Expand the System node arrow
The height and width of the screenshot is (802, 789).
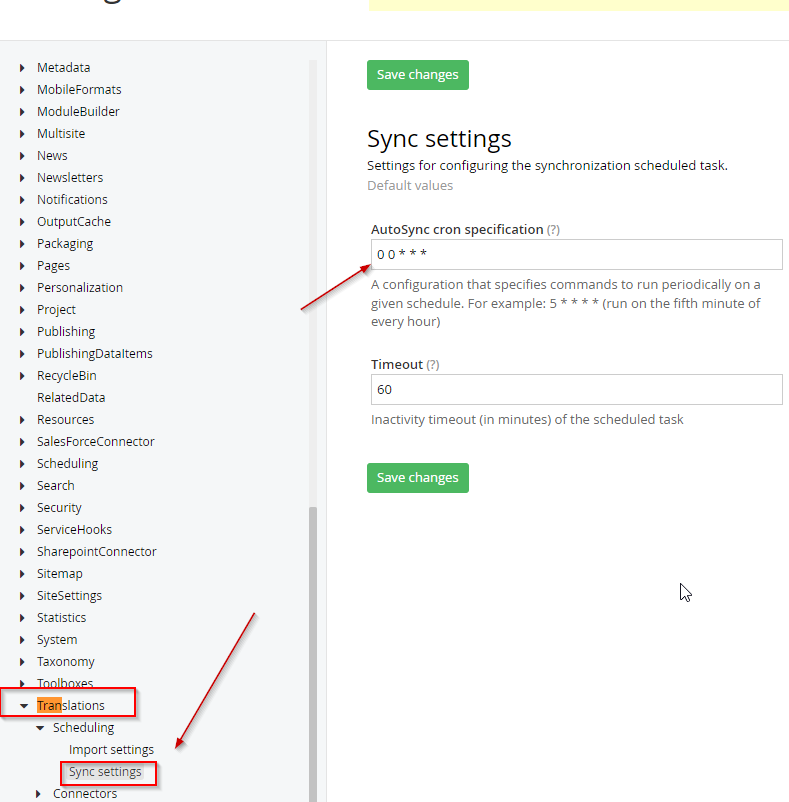pos(22,639)
